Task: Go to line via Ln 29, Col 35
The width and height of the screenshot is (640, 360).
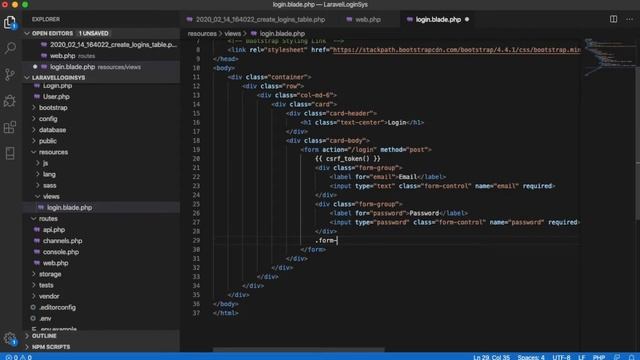Action: (491, 357)
